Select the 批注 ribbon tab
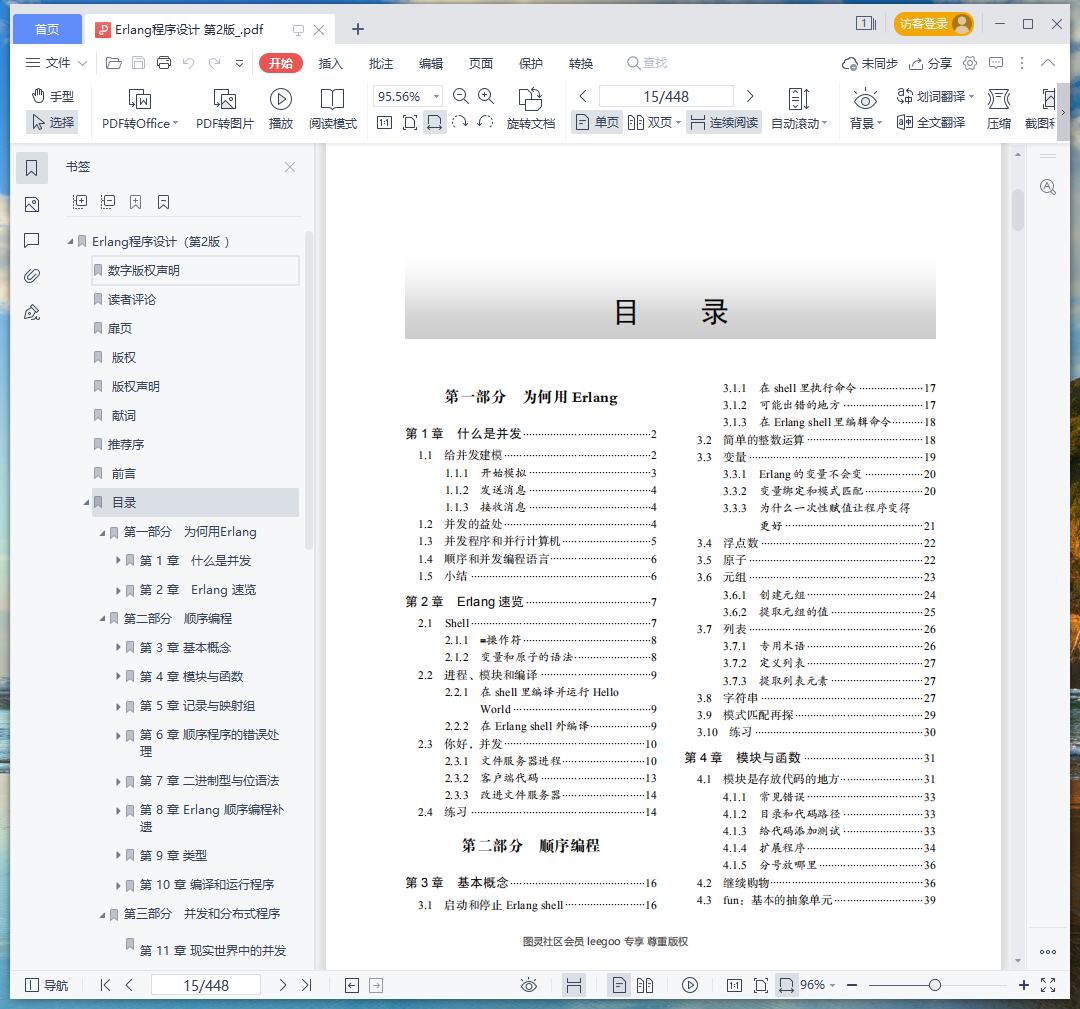 tap(381, 63)
